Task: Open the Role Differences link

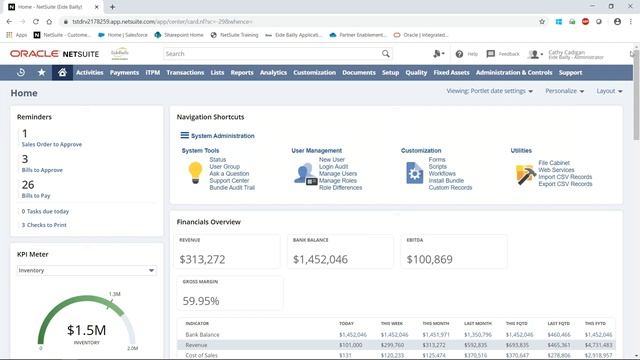Action: coord(340,187)
